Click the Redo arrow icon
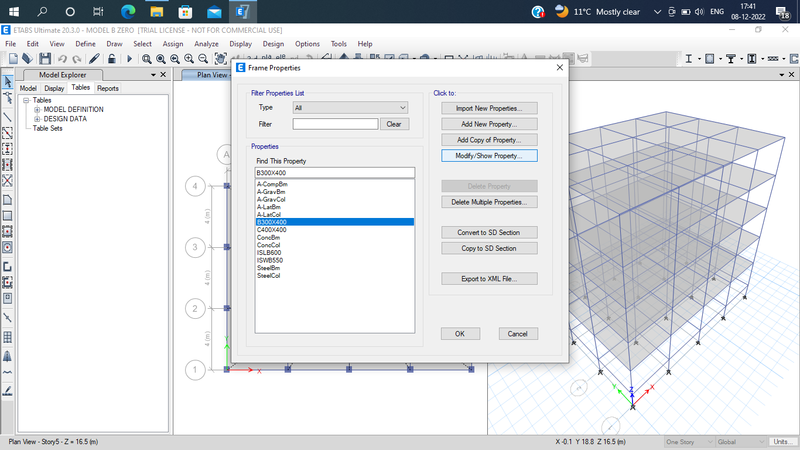 tap(77, 59)
